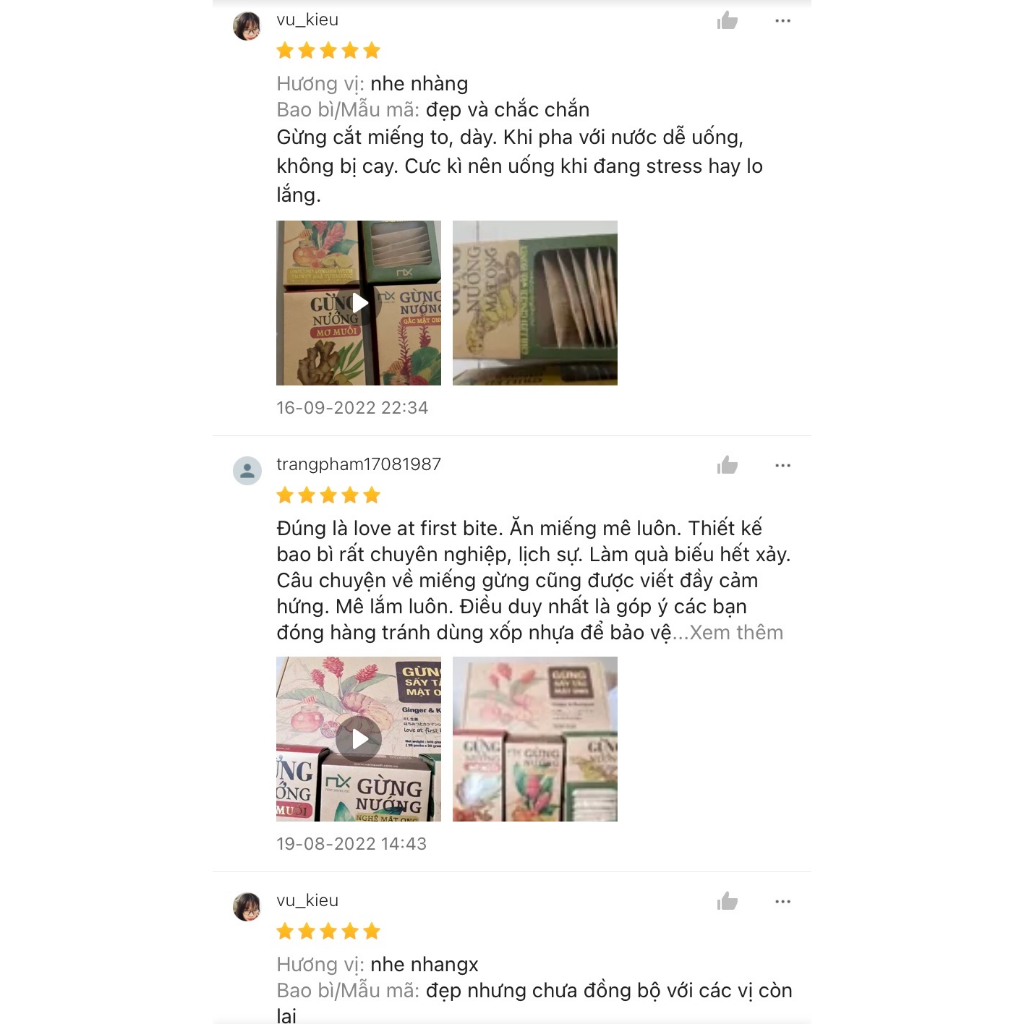
Task: Click the timestamp 16-09-2022 22:34
Action: (352, 408)
